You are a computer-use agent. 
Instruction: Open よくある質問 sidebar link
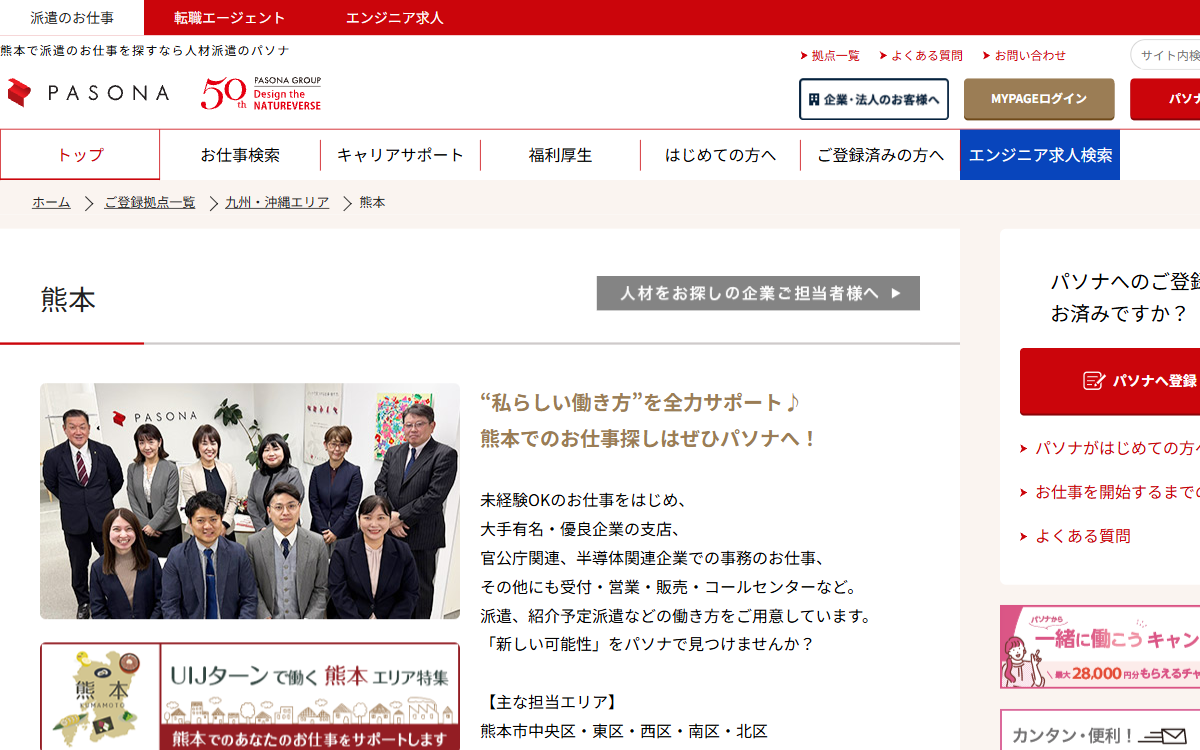point(1083,536)
